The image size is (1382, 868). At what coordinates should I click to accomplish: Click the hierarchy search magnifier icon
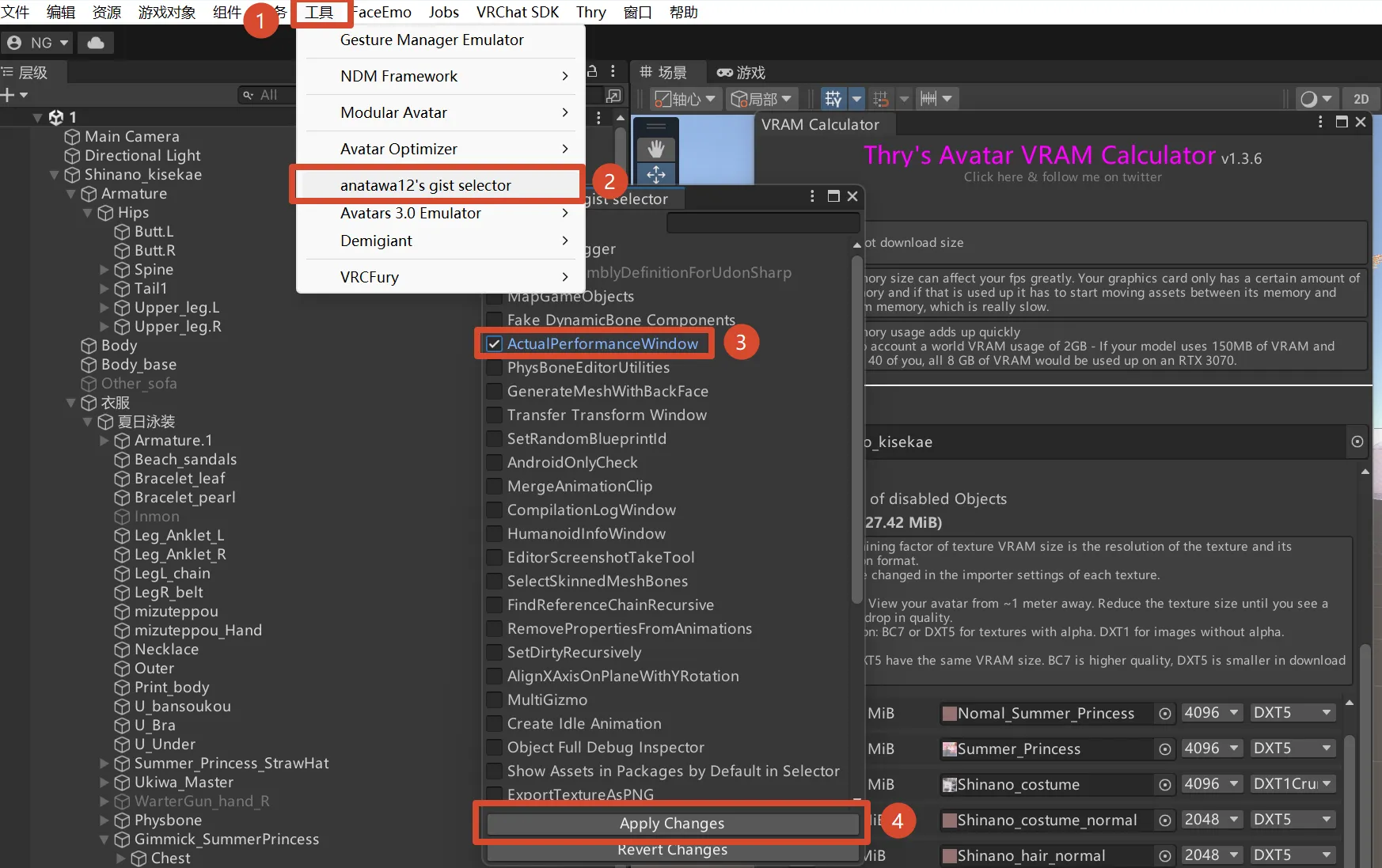point(248,95)
